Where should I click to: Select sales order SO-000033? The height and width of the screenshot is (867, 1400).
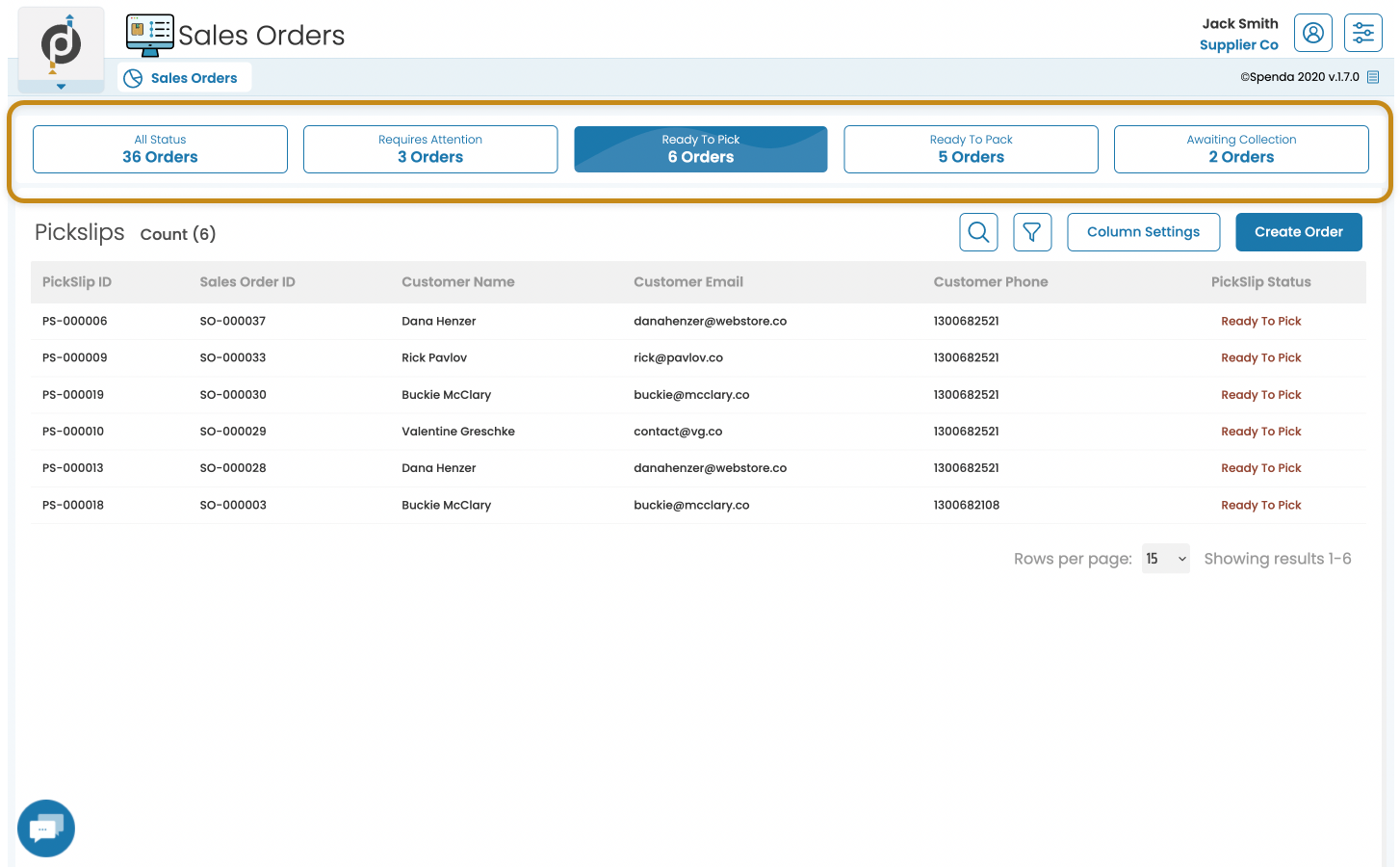tap(233, 357)
